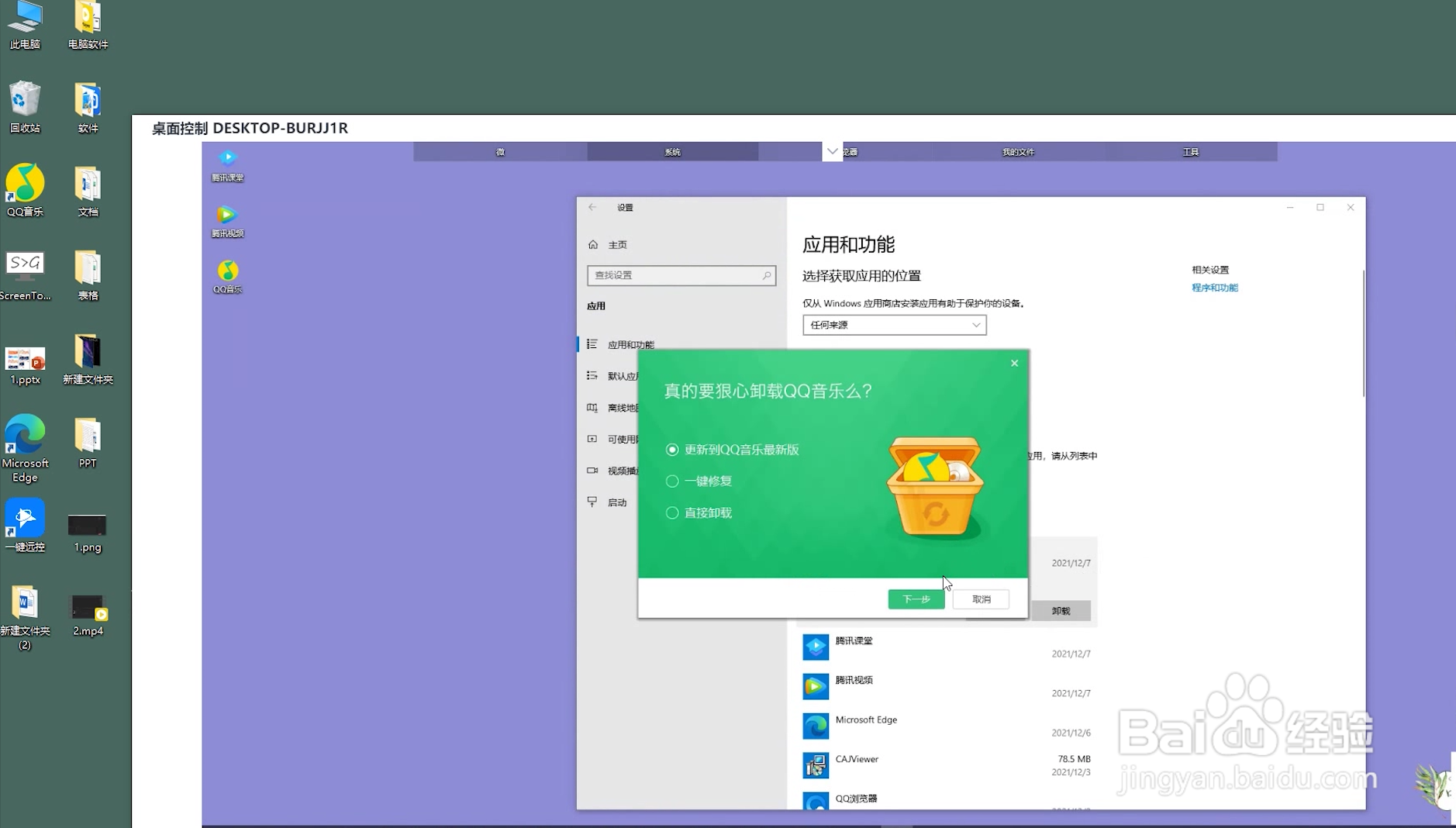Open the 新建文件夹 folder icon
1456x828 pixels.
(88, 359)
